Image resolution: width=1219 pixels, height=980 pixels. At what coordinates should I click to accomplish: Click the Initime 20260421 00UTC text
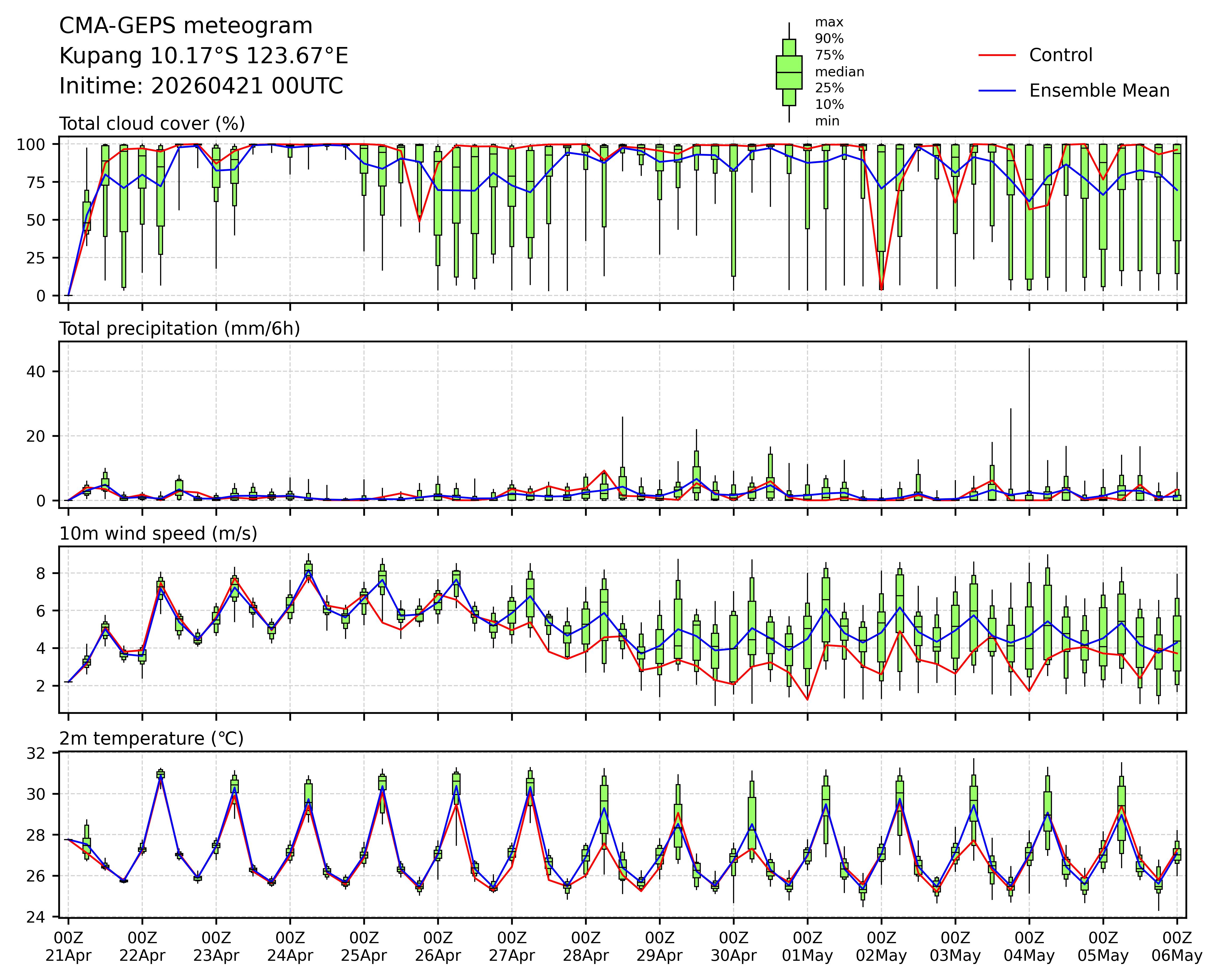point(201,86)
